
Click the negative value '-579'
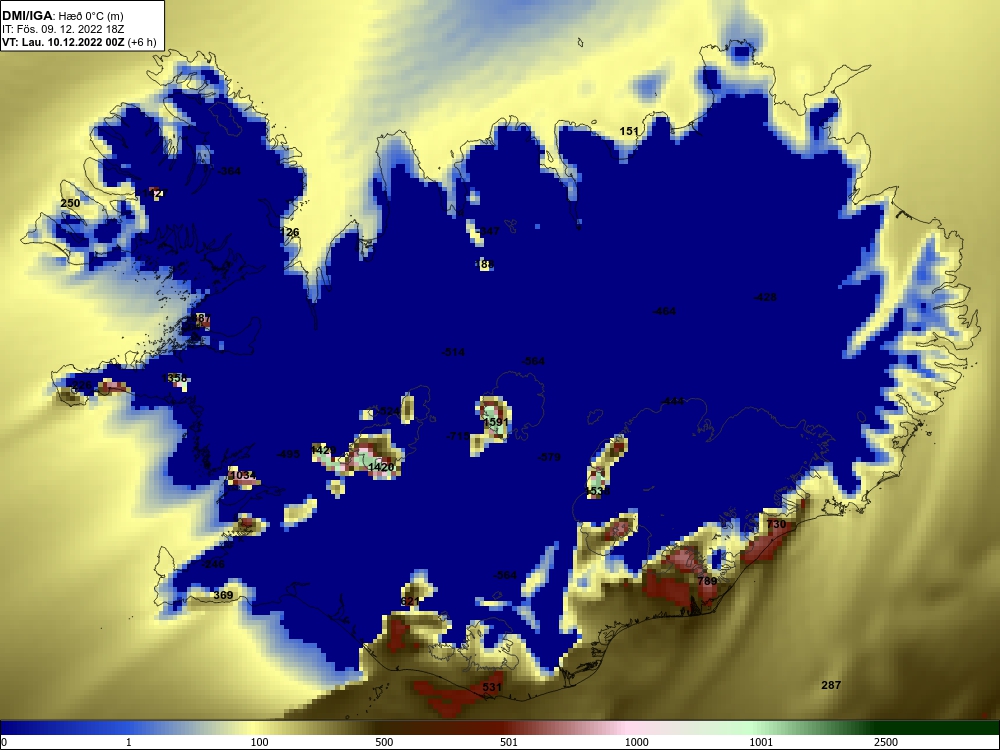pyautogui.click(x=548, y=457)
